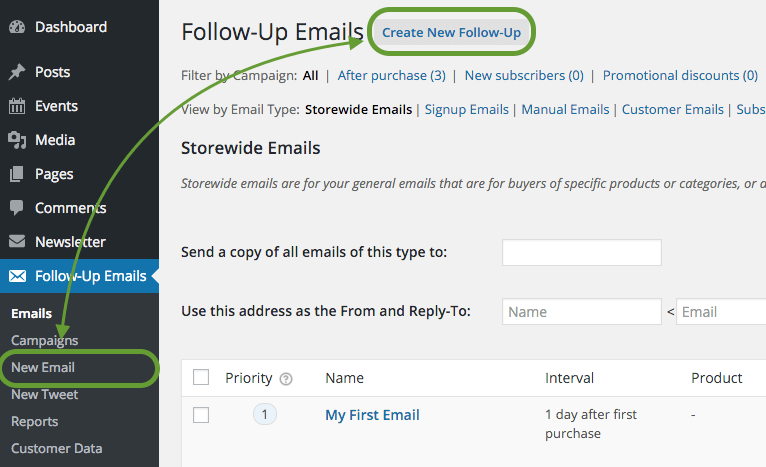Click the Events calendar icon

pos(16,106)
